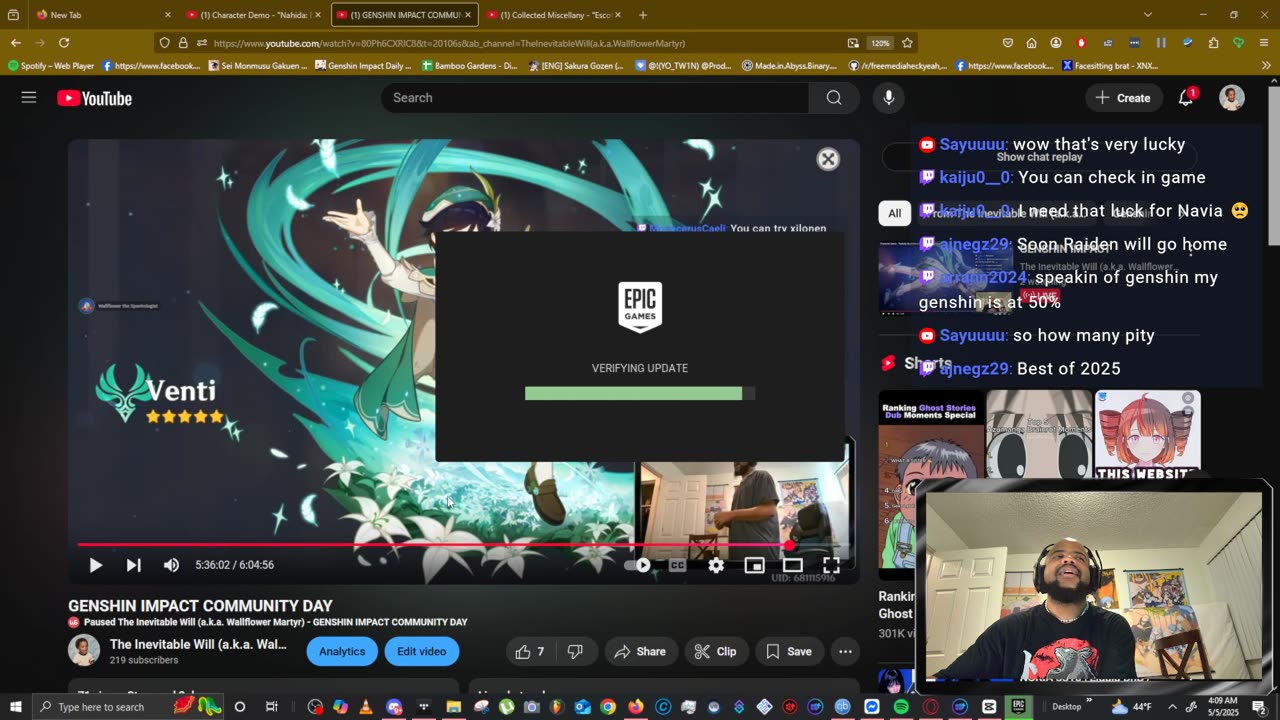The height and width of the screenshot is (720, 1280).
Task: Open the 4:09 AM clock and date
Action: pyautogui.click(x=1222, y=707)
